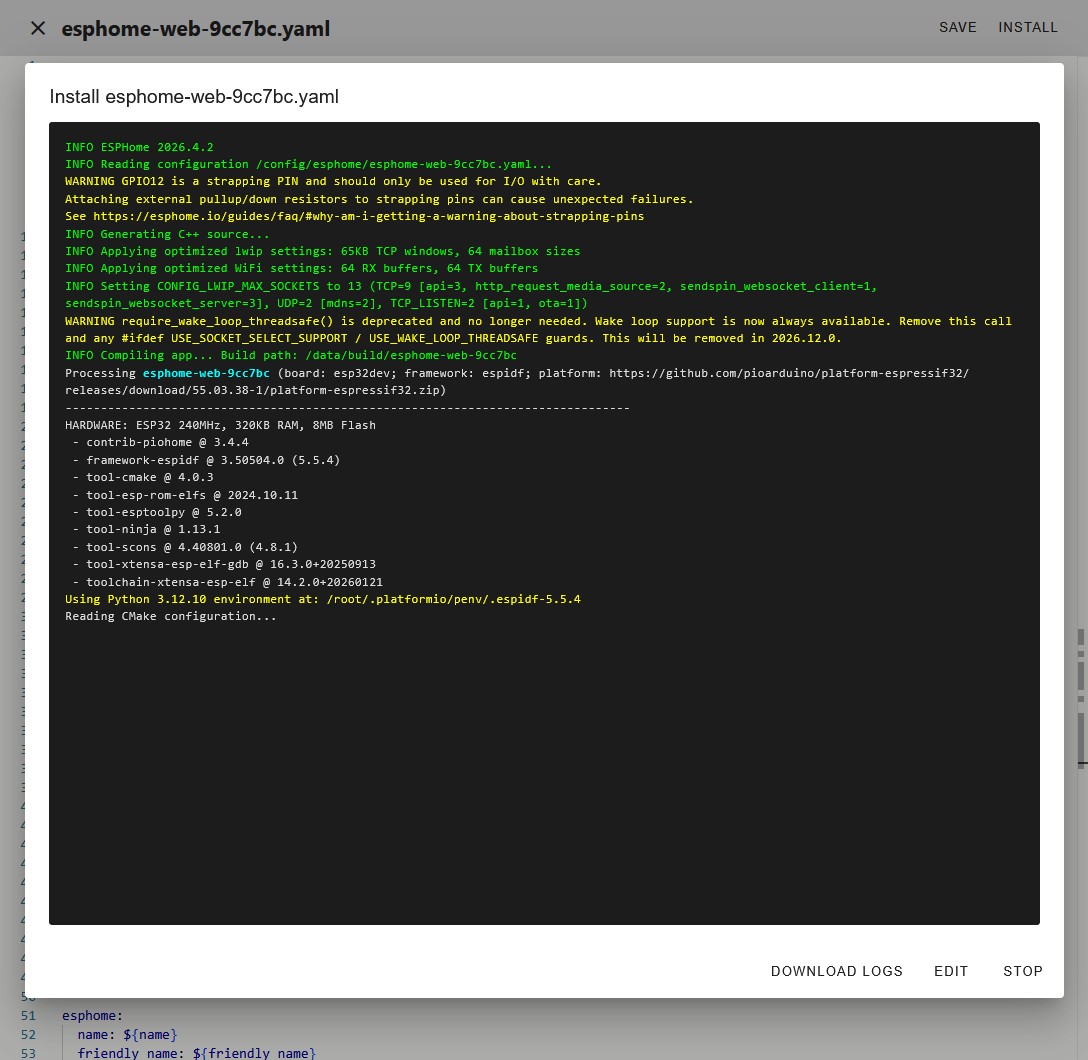Image resolution: width=1088 pixels, height=1060 pixels.
Task: Select the 'INFO Generating C++ source...' line
Action: [167, 234]
